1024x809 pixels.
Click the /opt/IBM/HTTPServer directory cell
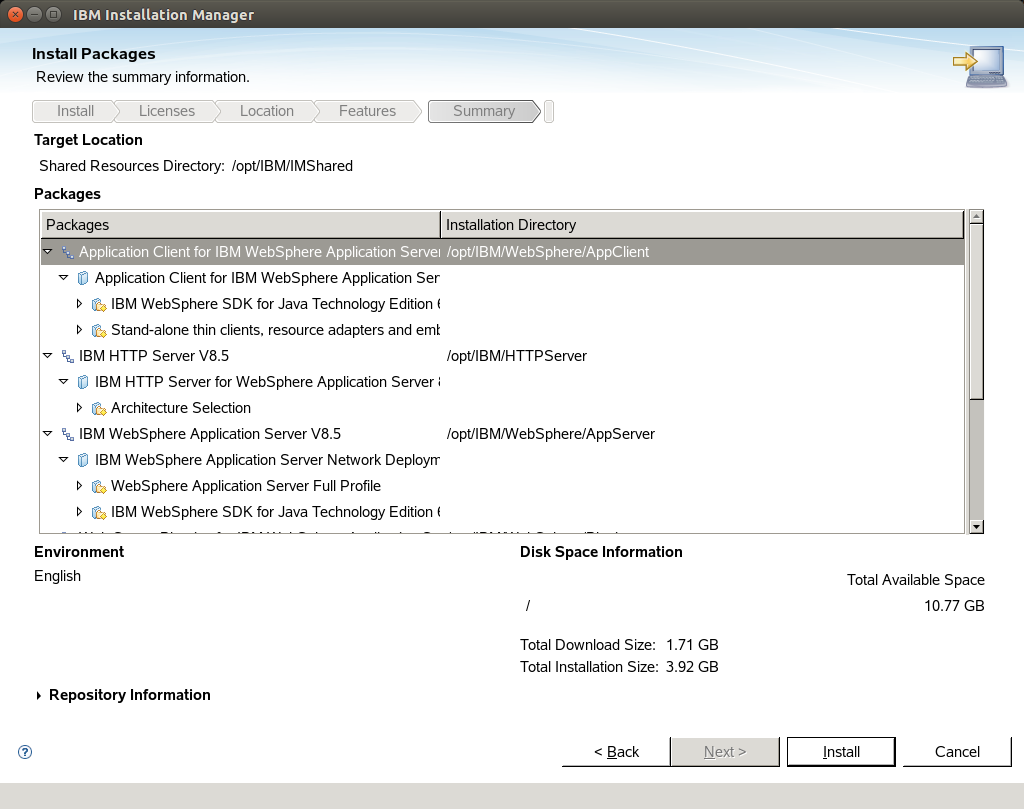pos(517,356)
